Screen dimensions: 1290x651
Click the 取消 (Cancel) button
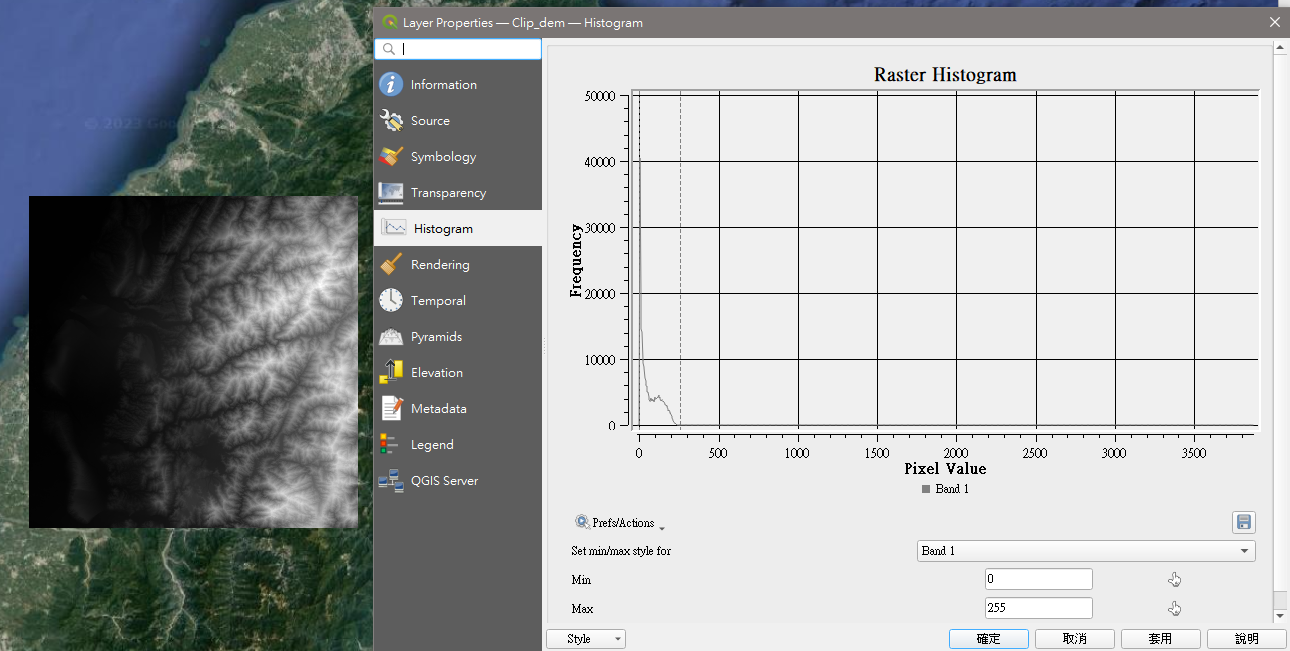(x=1074, y=639)
